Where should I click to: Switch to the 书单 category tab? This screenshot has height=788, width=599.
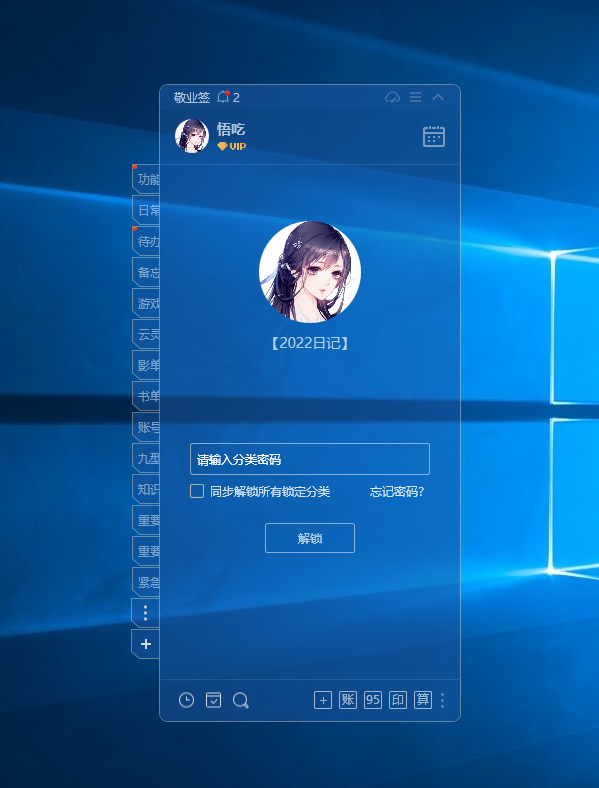click(146, 397)
